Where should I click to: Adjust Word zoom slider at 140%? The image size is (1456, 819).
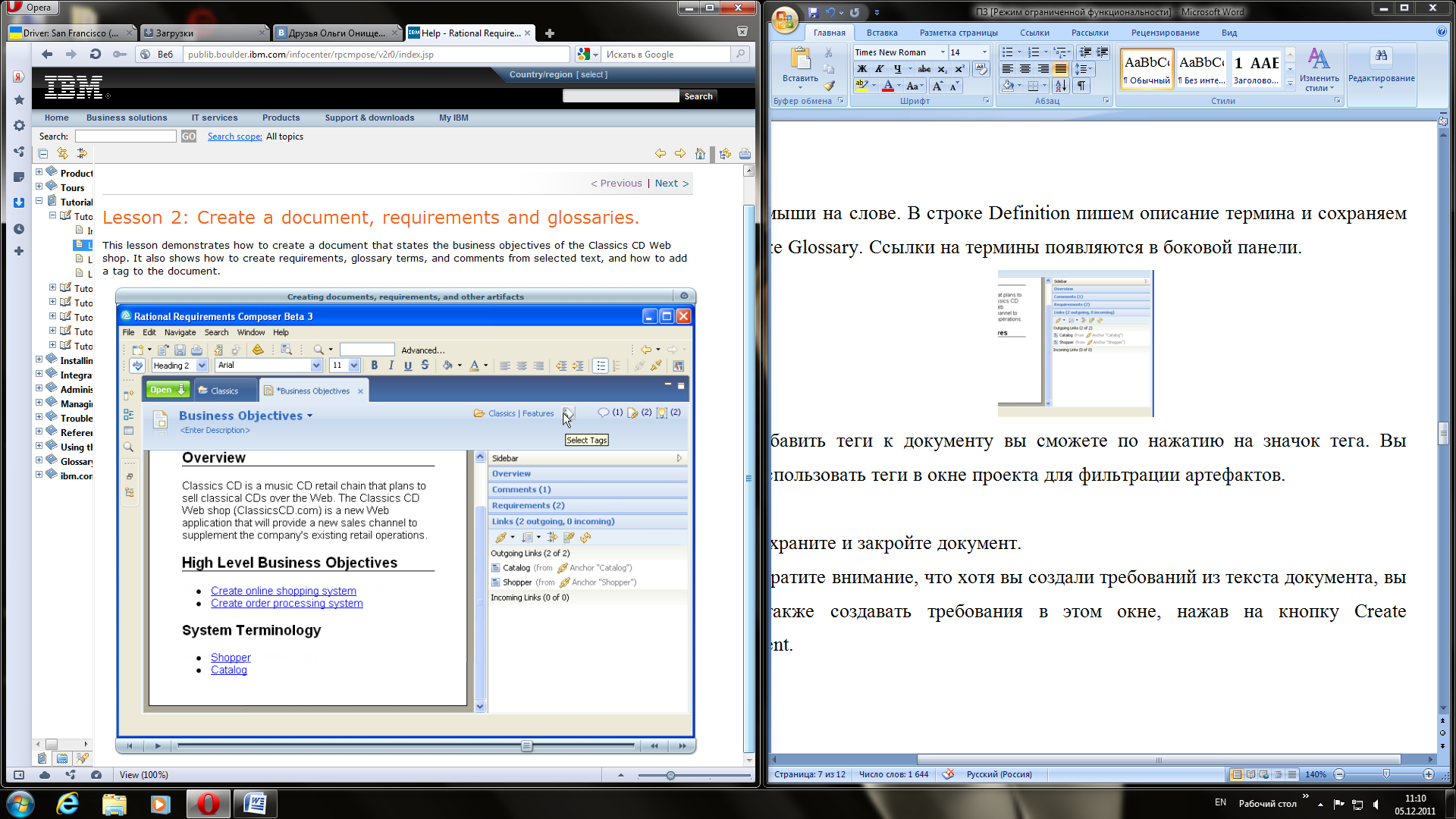tap(1386, 774)
